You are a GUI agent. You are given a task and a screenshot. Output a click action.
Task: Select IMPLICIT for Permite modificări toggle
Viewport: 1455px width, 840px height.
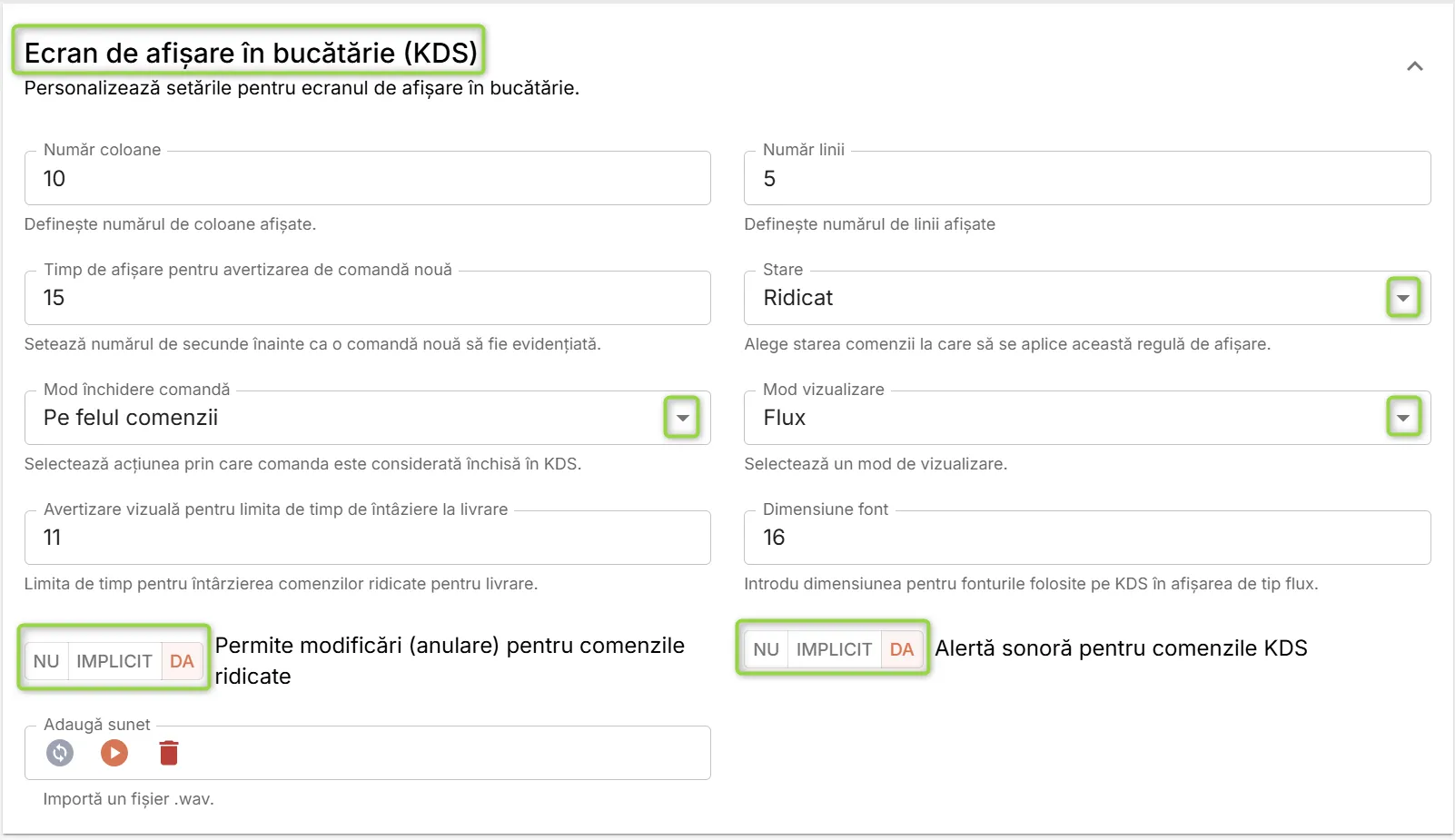[x=114, y=661]
